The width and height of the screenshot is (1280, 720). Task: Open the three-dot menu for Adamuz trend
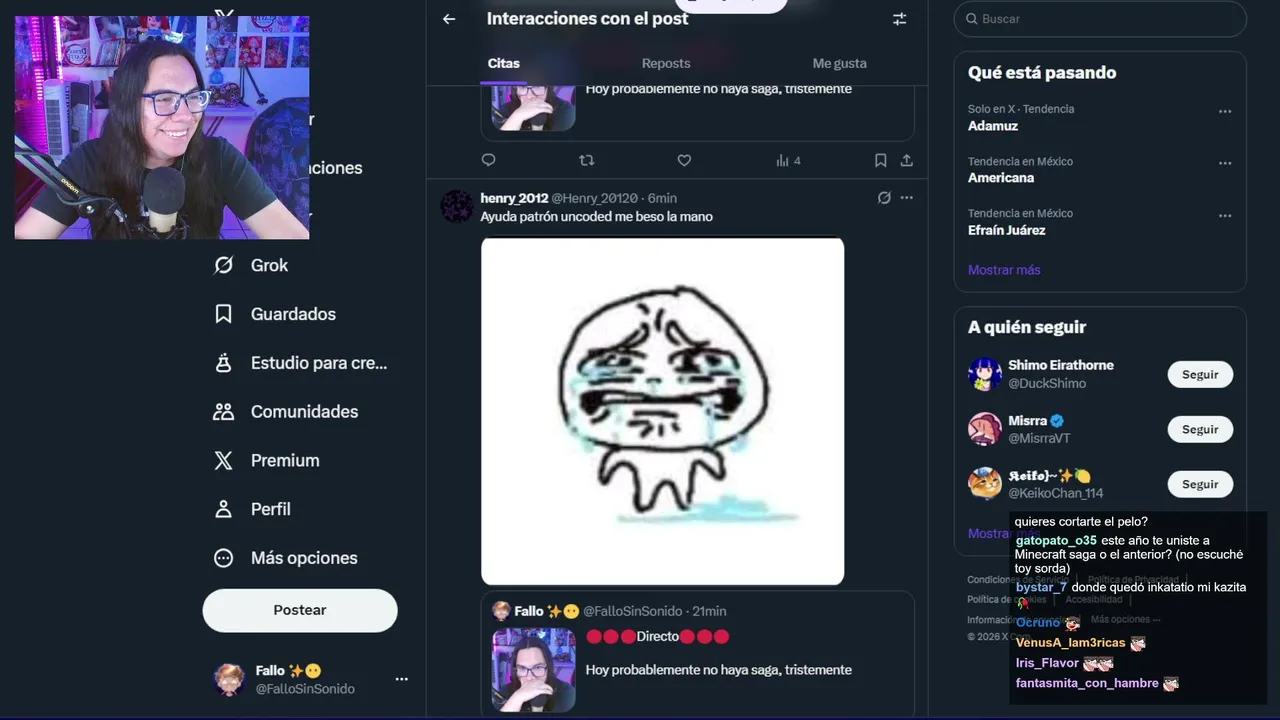pyautogui.click(x=1225, y=111)
